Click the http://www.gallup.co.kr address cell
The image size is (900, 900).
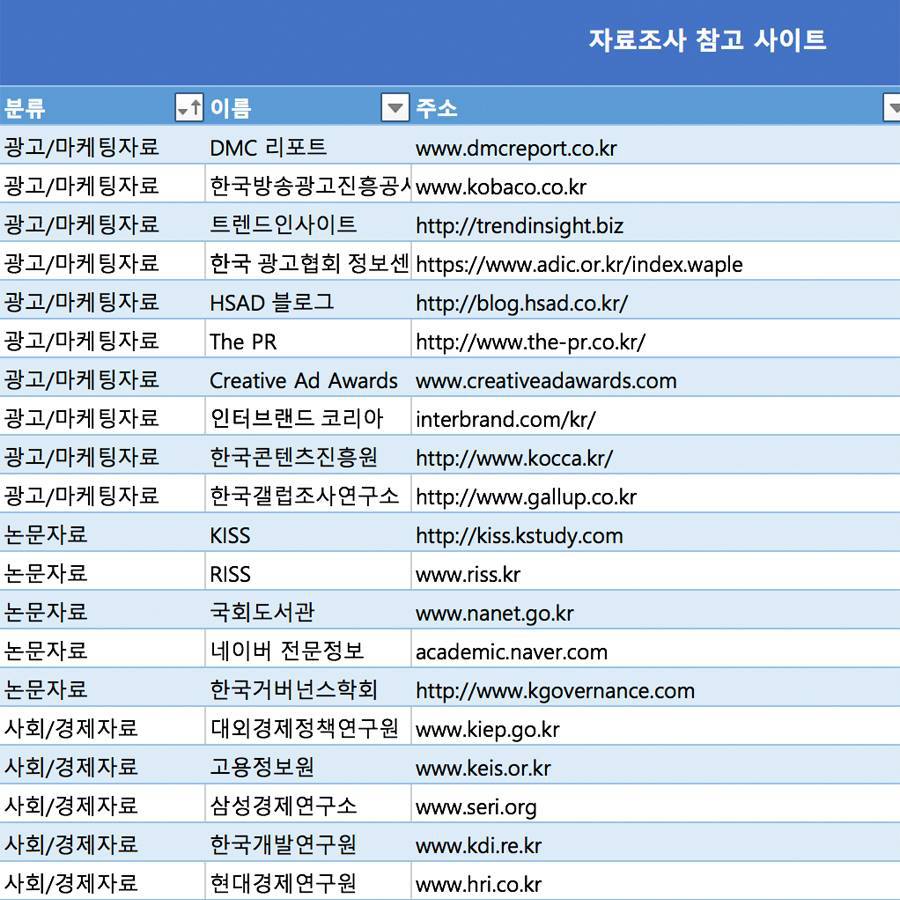[x=655, y=494]
